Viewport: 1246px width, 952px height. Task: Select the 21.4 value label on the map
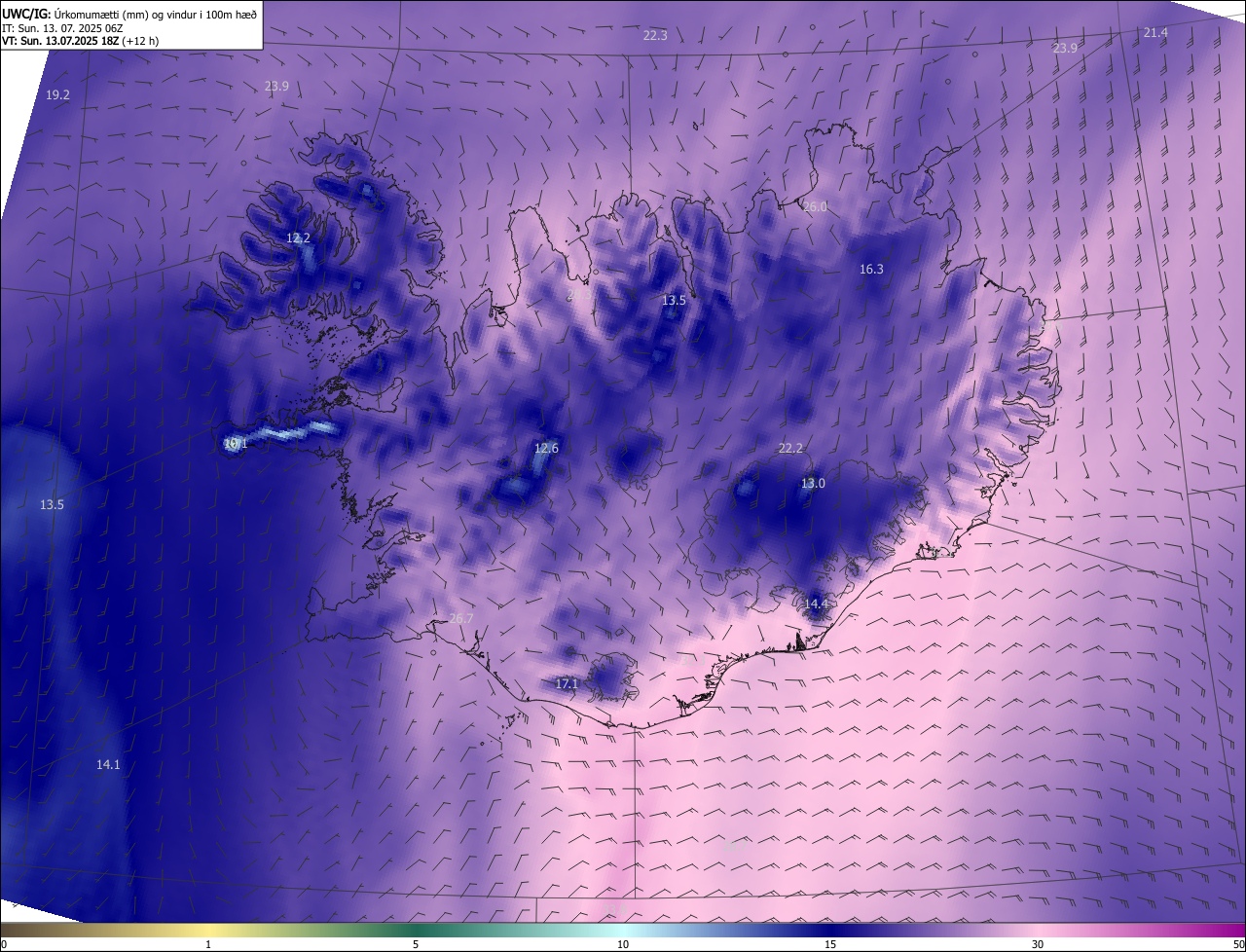pyautogui.click(x=1155, y=33)
